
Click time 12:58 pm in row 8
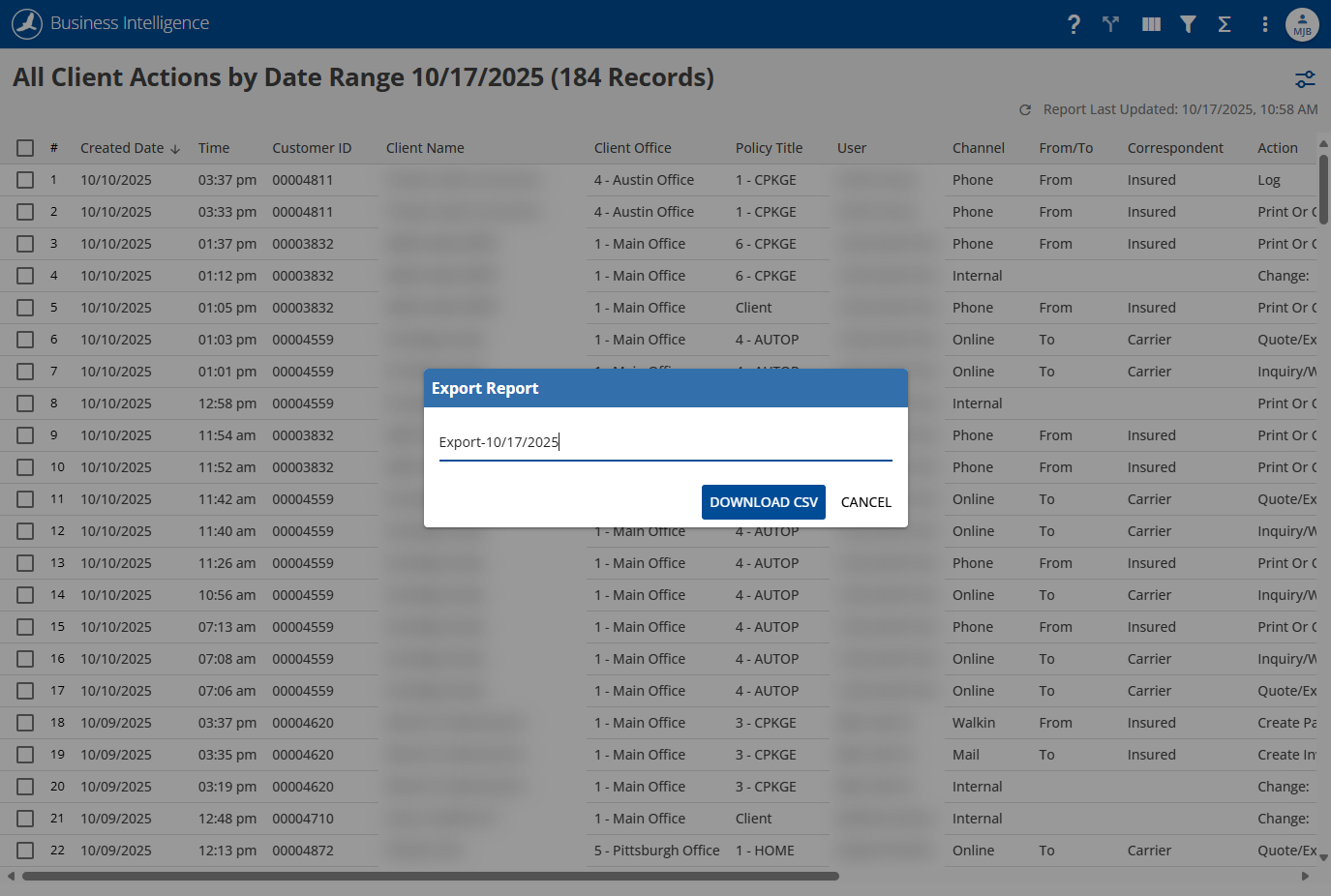pyautogui.click(x=227, y=403)
